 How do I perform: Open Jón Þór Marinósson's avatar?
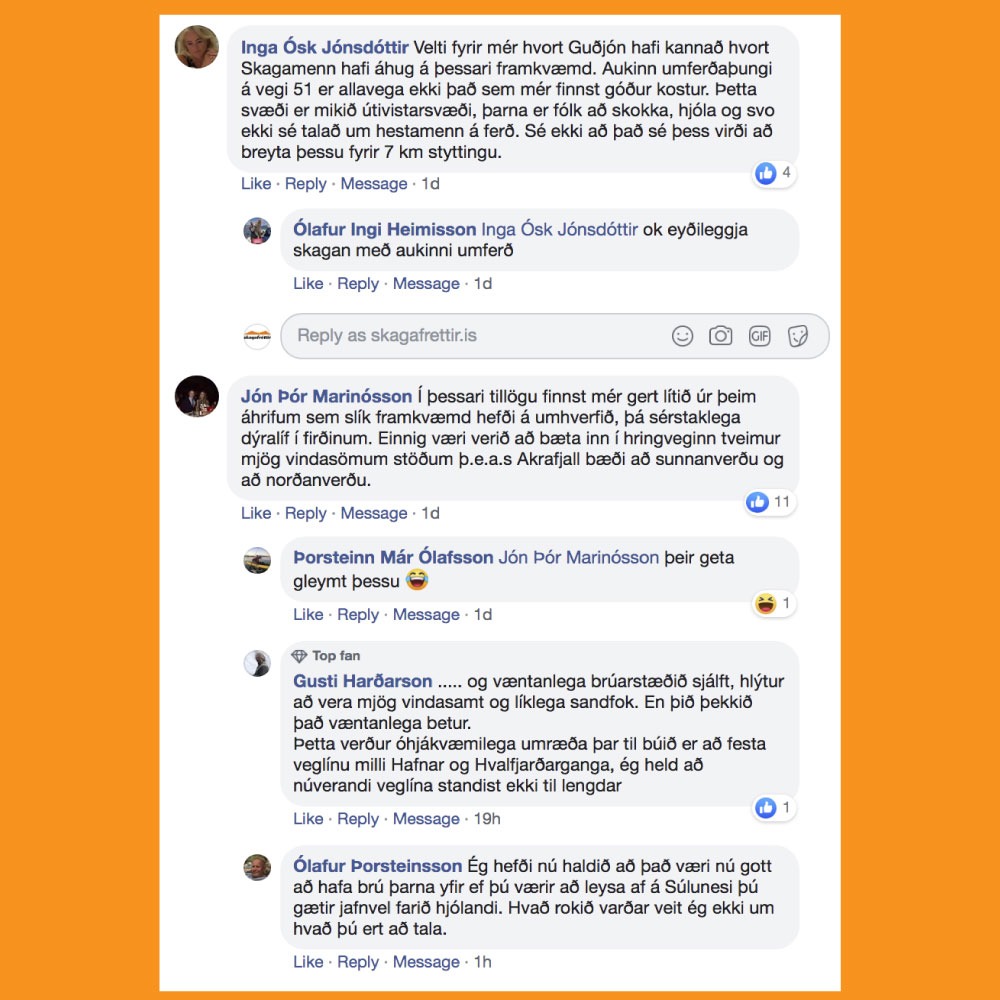196,396
